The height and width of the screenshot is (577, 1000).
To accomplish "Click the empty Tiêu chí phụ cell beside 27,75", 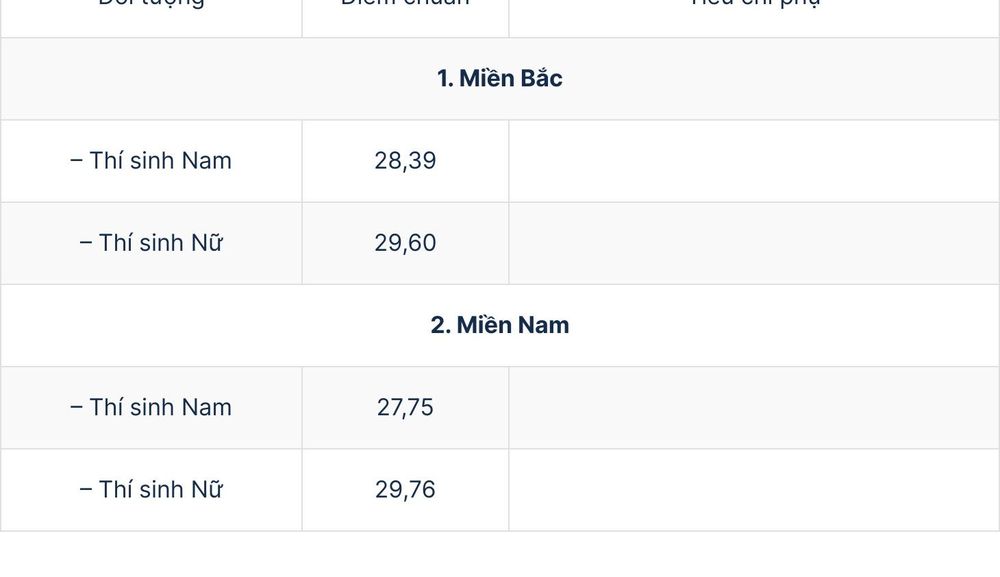I will click(x=754, y=408).
